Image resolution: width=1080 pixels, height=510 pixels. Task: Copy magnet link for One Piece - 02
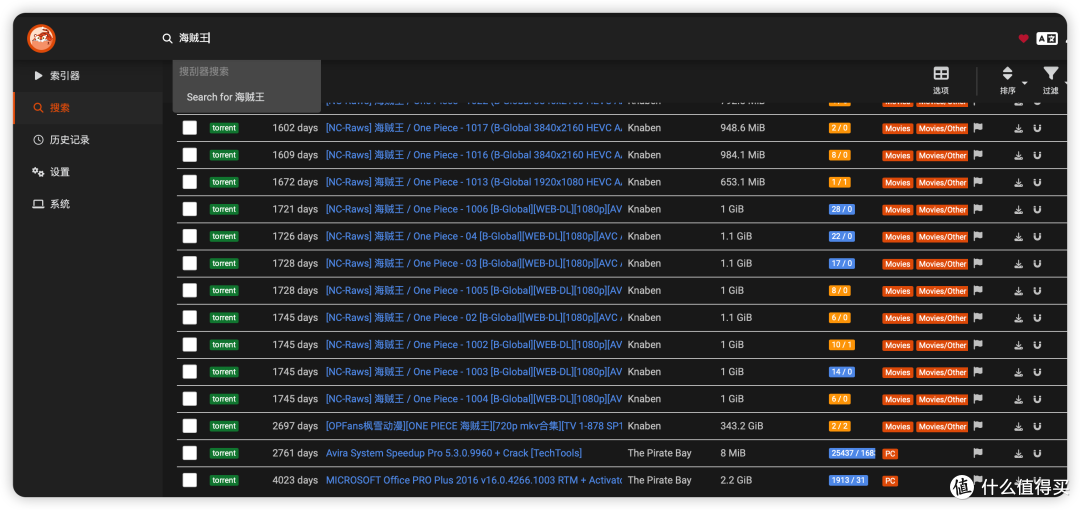(1037, 318)
